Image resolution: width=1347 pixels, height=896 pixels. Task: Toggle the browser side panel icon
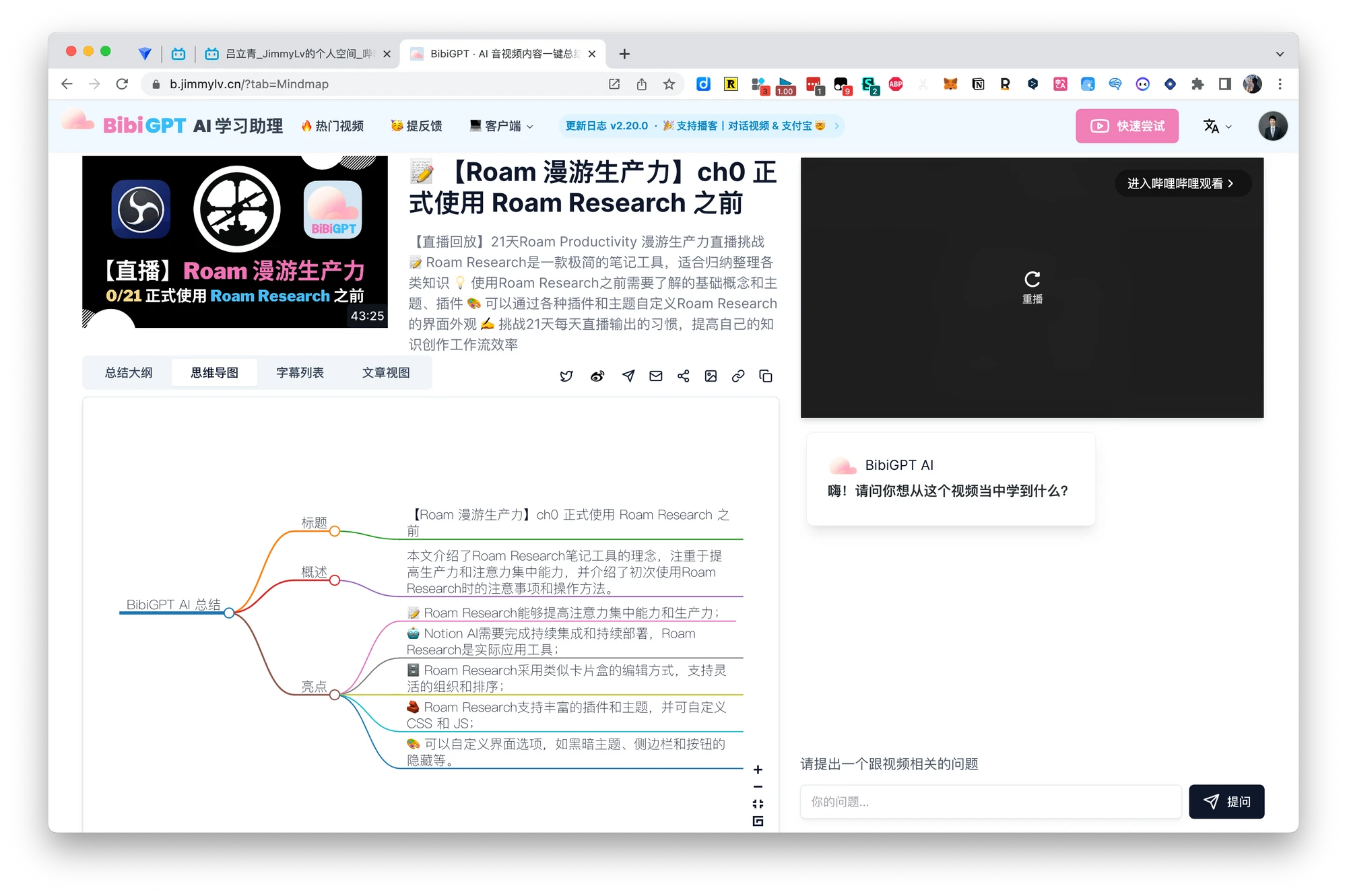click(x=1224, y=84)
